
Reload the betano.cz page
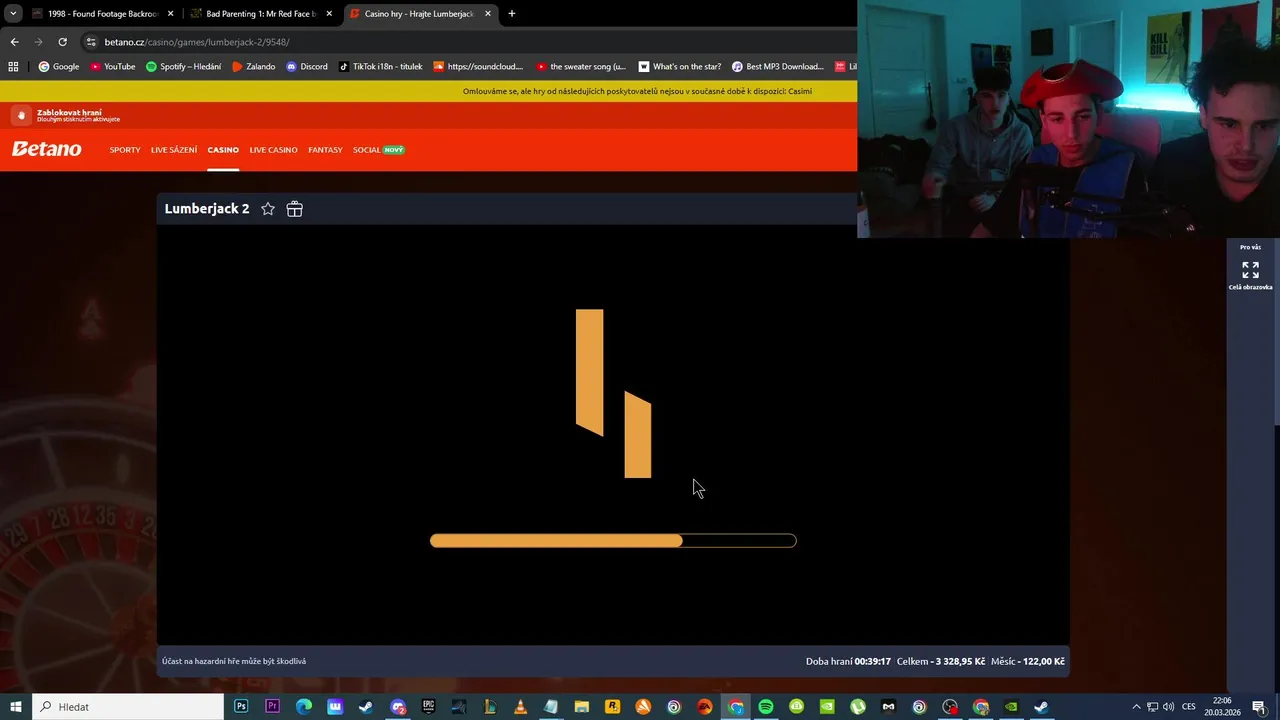pyautogui.click(x=62, y=42)
